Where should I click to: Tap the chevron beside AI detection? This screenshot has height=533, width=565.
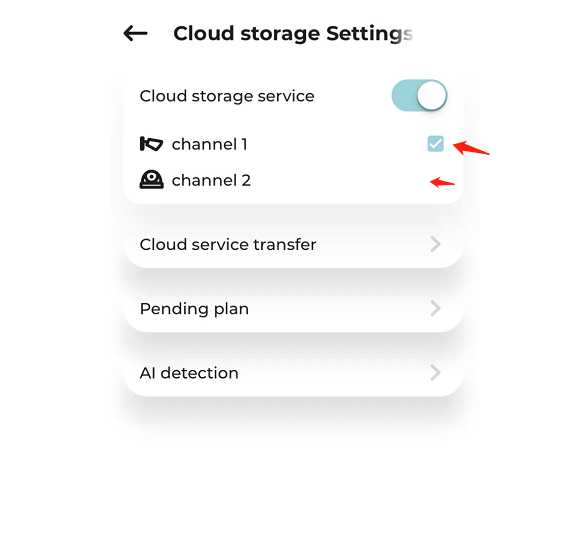[x=436, y=373]
